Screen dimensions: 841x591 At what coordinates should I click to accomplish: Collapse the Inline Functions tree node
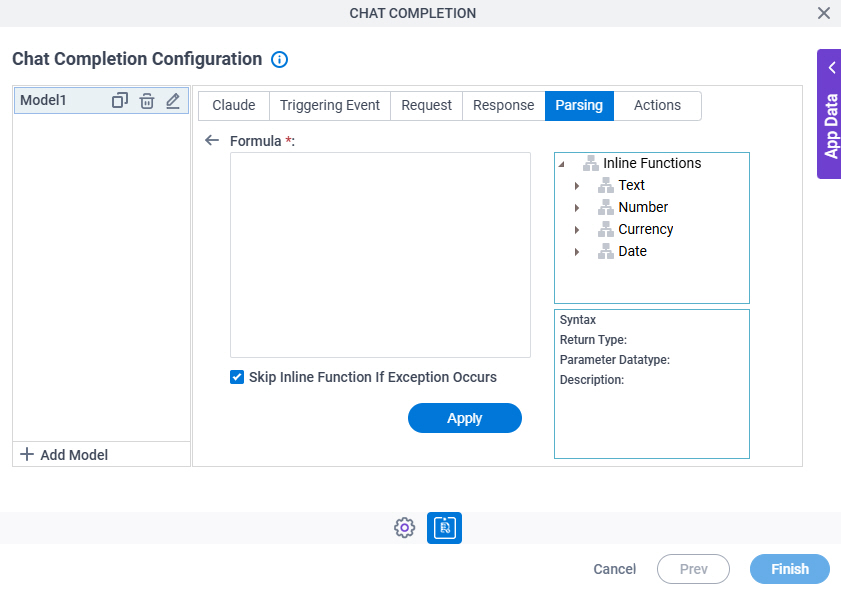point(562,164)
